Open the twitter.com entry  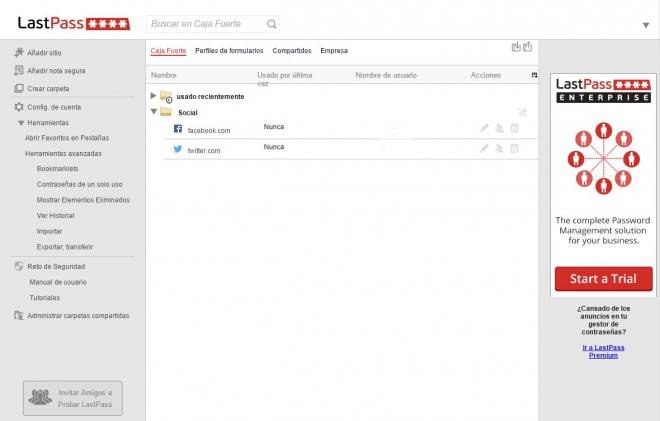tap(204, 150)
